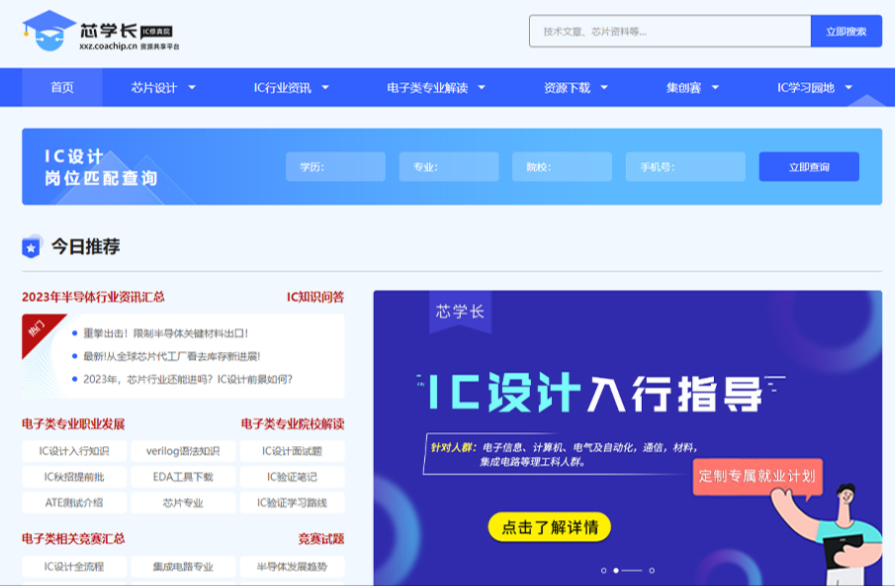Click the 专业 input field
This screenshot has width=895, height=586.
[x=449, y=167]
